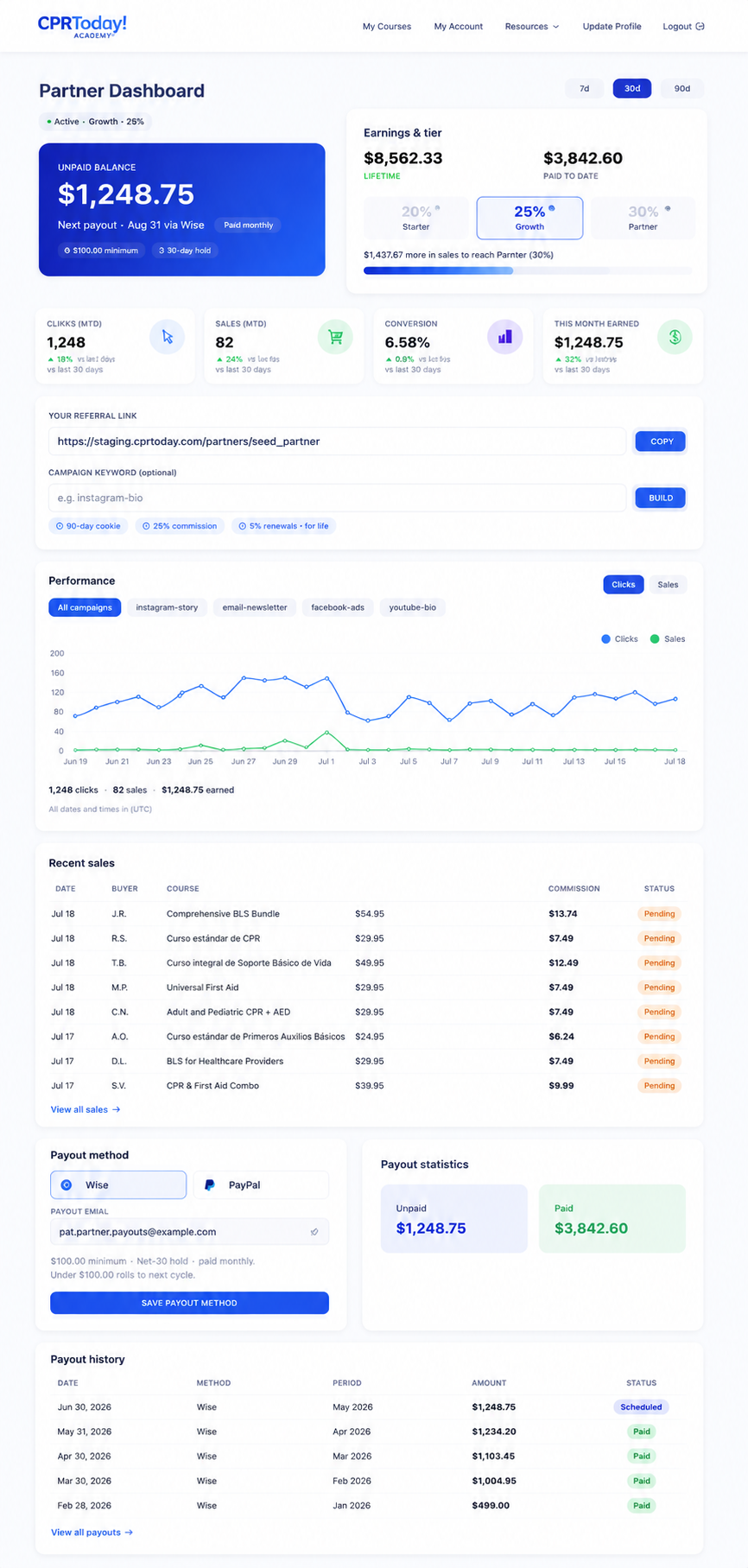Click the campaign keyword input field

coord(337,498)
